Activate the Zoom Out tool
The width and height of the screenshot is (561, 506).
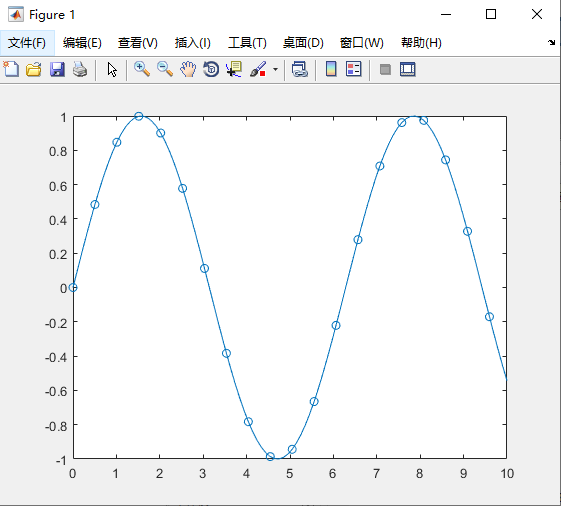pyautogui.click(x=165, y=69)
